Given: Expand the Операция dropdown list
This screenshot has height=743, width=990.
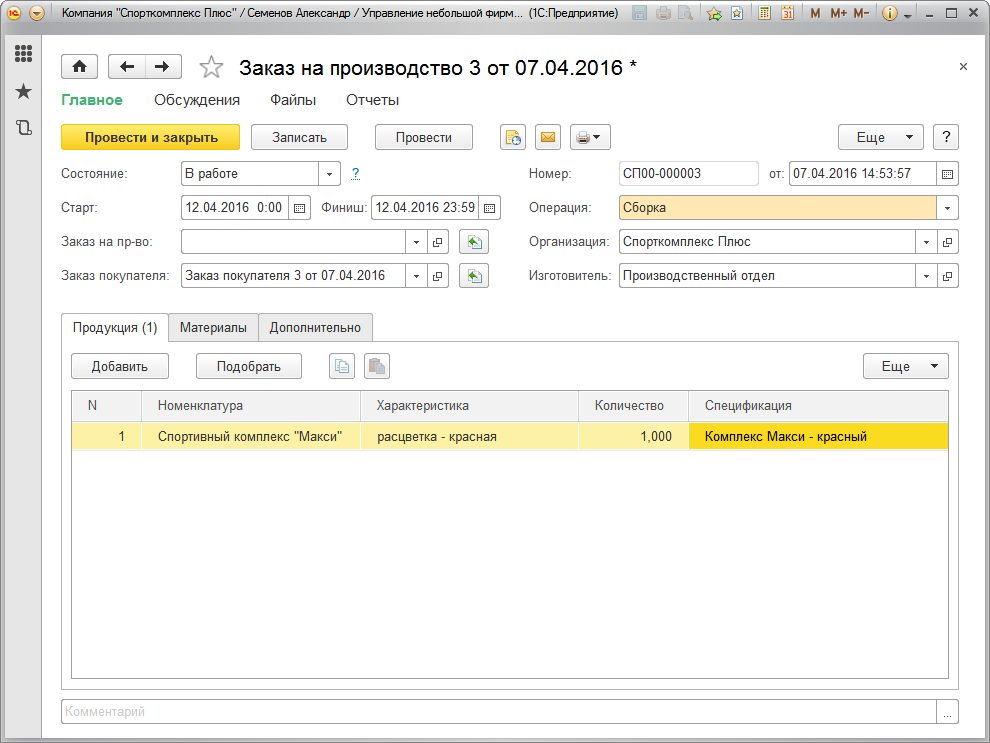Looking at the screenshot, I should (947, 208).
